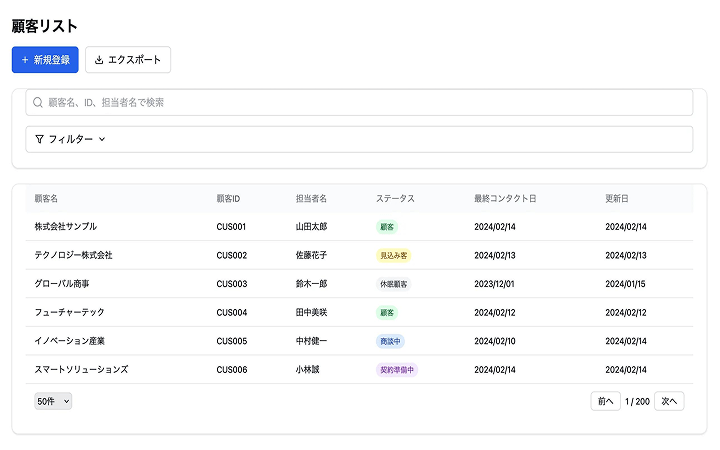Screen dimensions: 720x450
Task: Click the magnifying glass search icon
Action: [38, 102]
